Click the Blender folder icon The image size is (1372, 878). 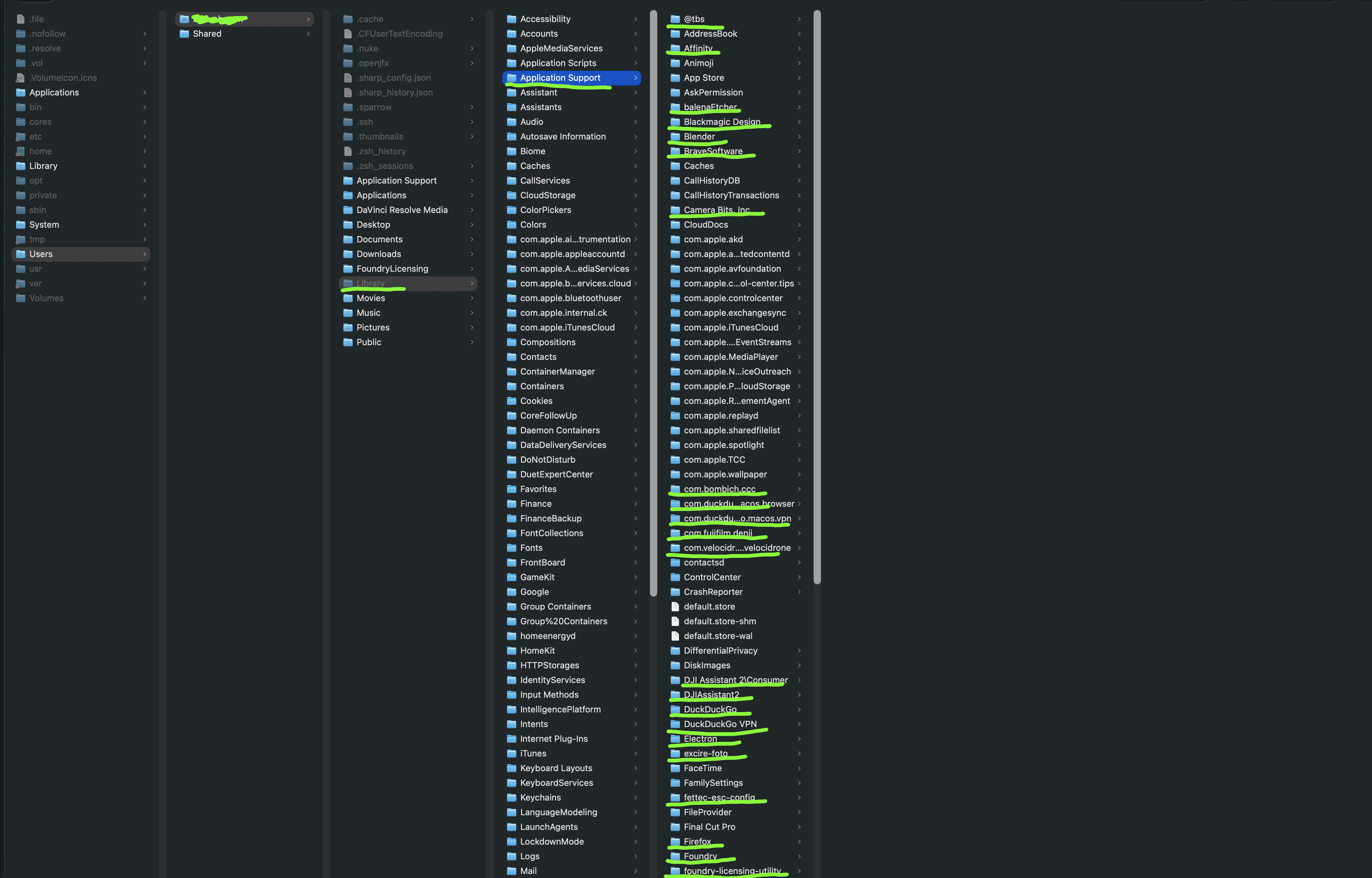675,136
